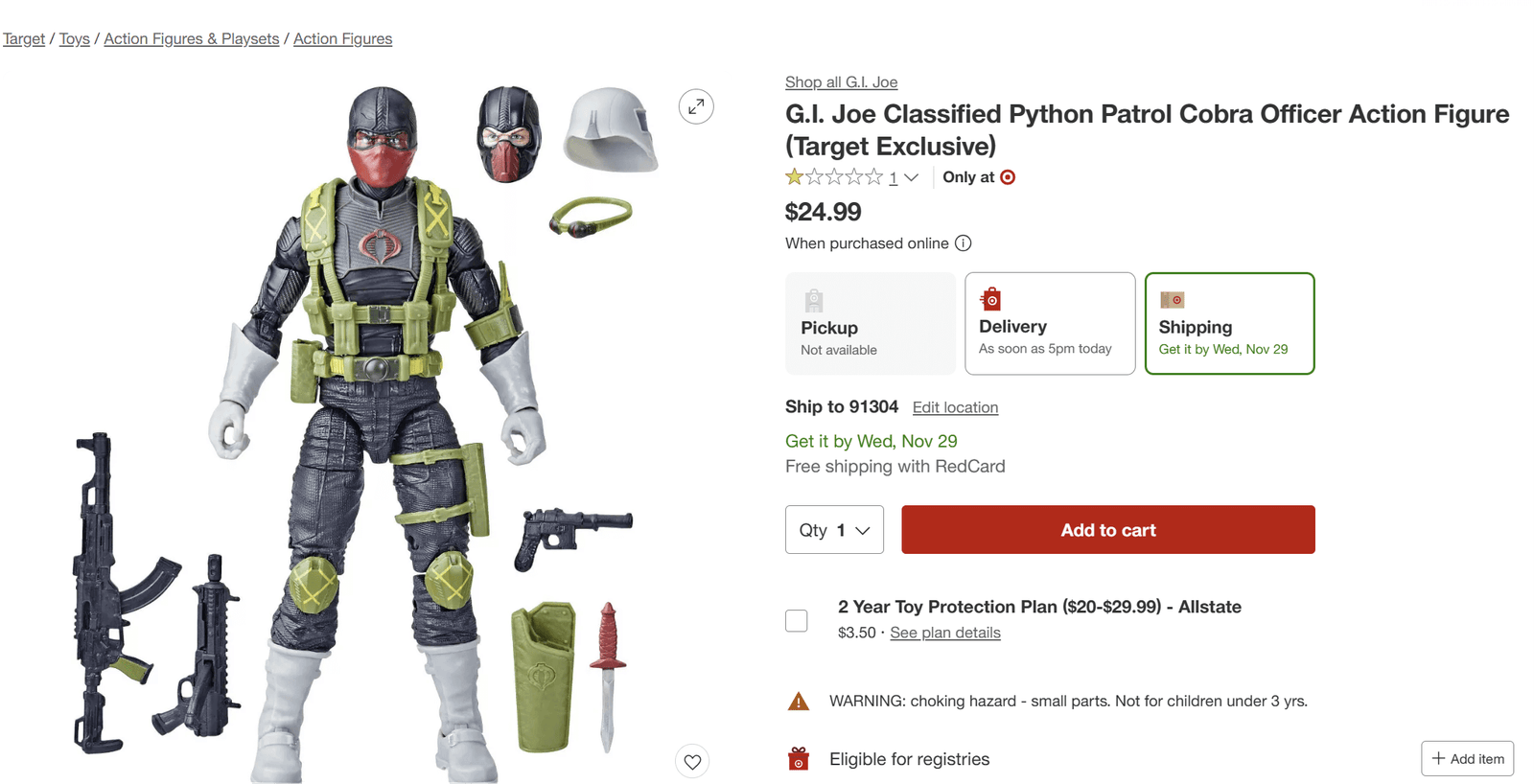Select the Delivery store icon

(991, 299)
